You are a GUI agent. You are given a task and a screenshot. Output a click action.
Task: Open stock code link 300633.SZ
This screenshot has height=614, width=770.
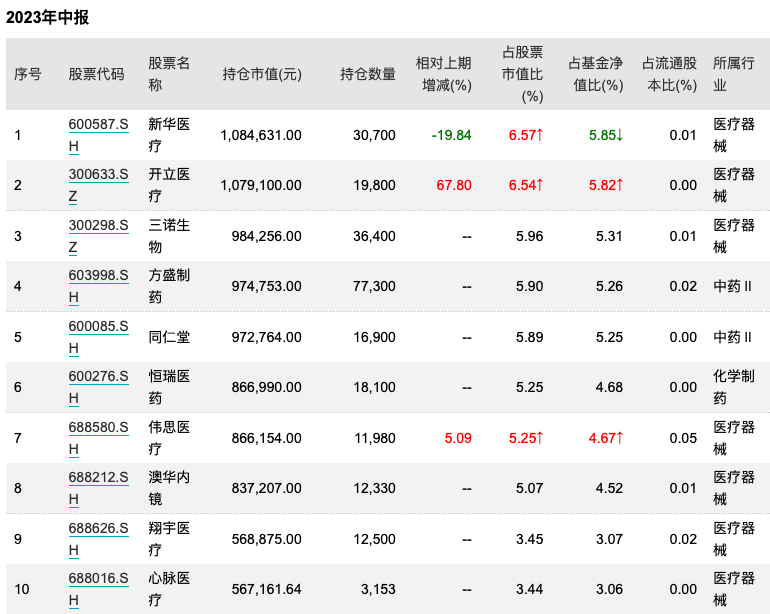(98, 185)
